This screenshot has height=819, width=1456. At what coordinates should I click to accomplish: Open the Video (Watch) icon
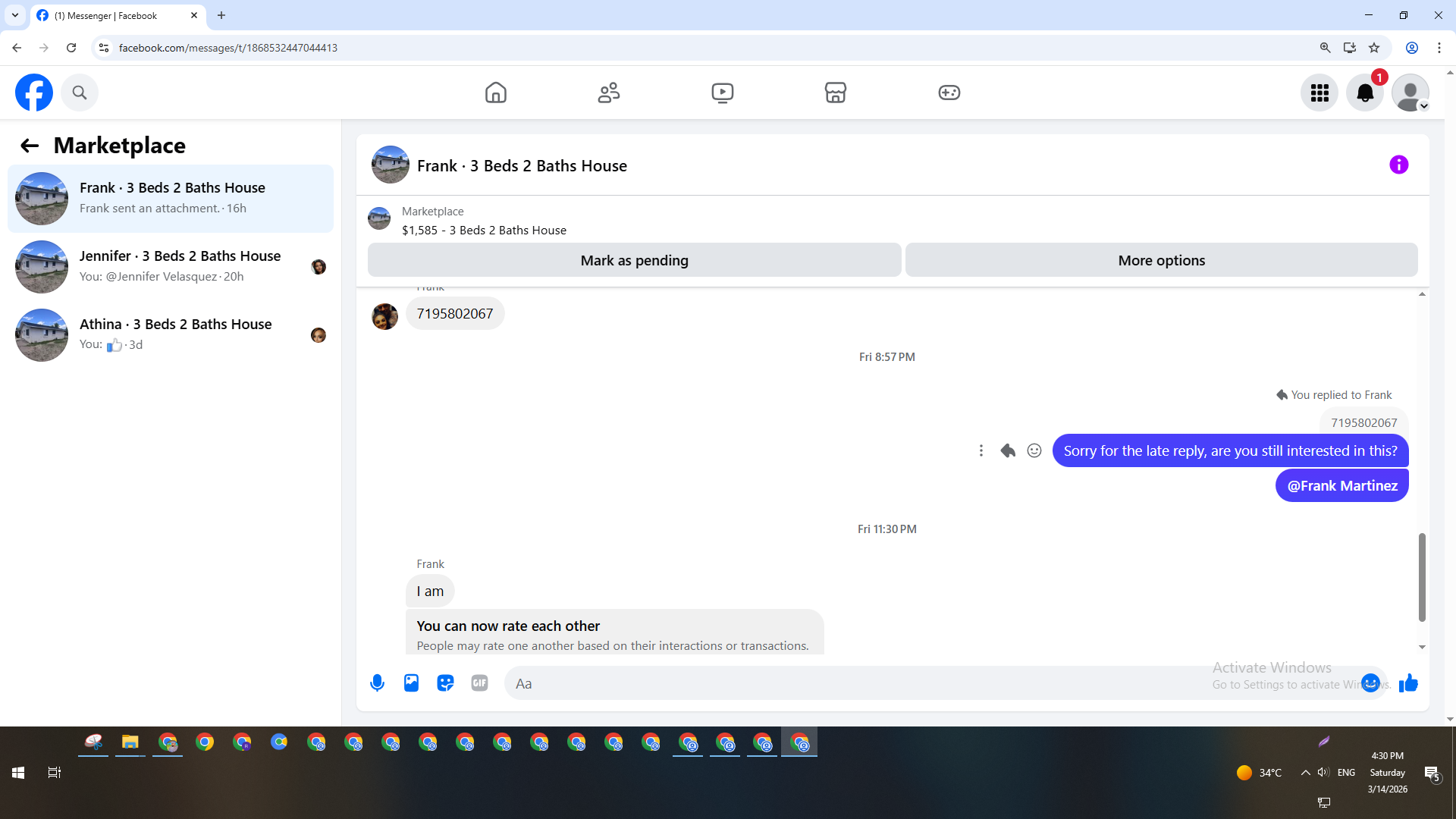723,93
